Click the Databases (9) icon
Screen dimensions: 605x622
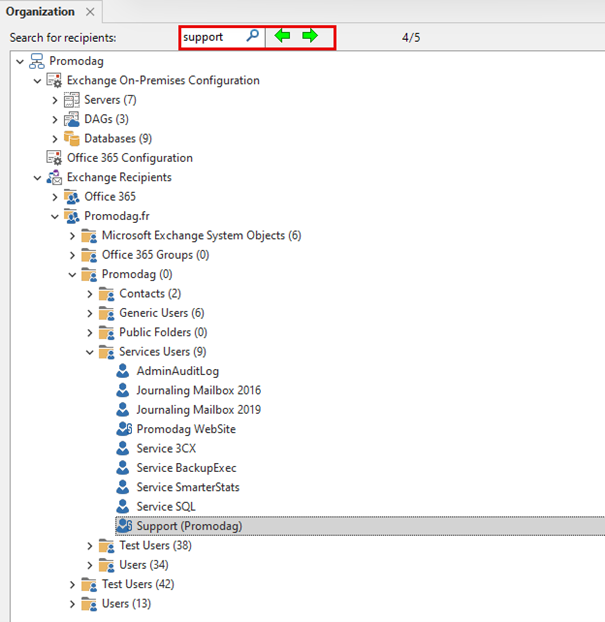tap(72, 138)
